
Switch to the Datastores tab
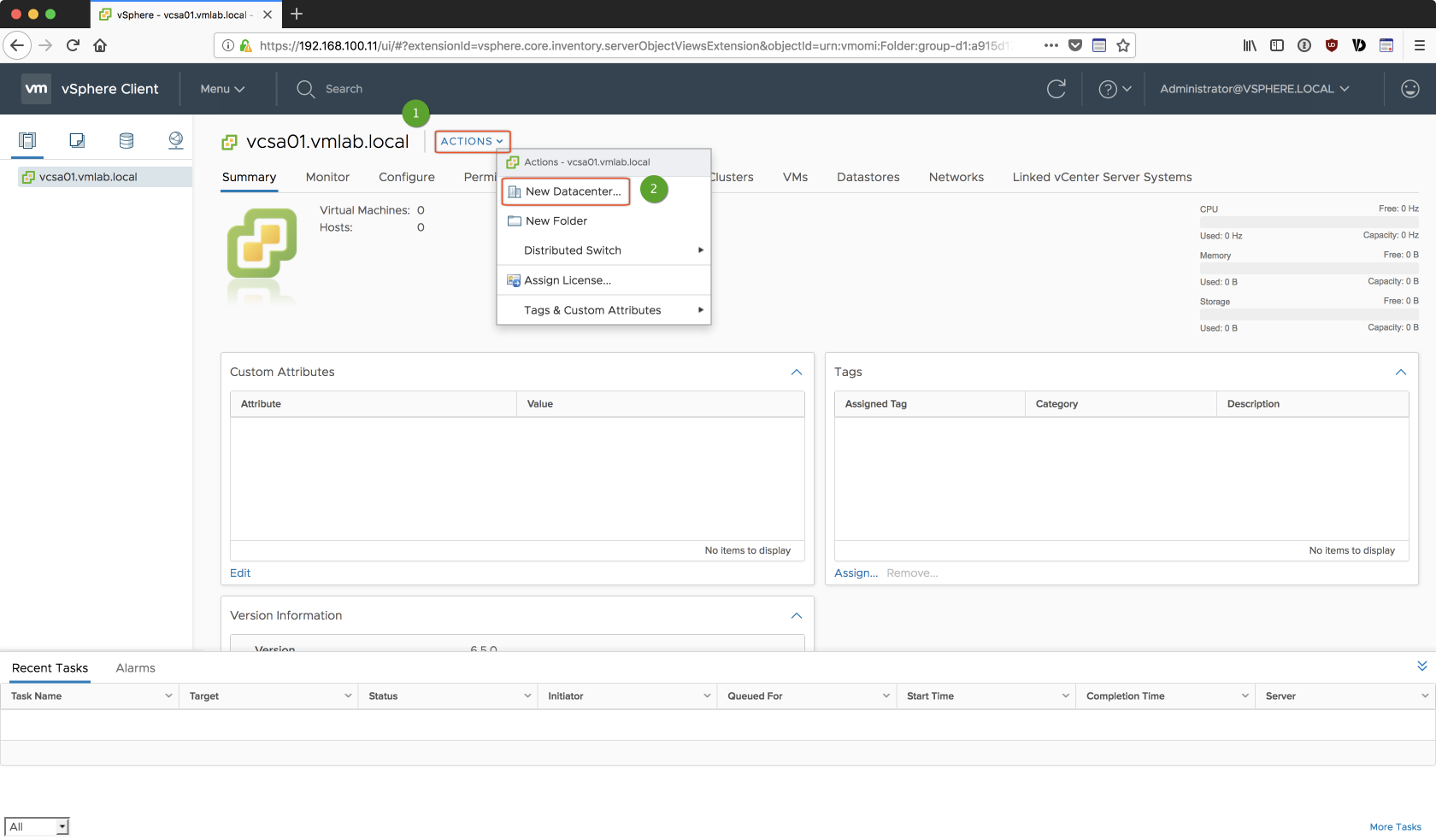click(868, 177)
